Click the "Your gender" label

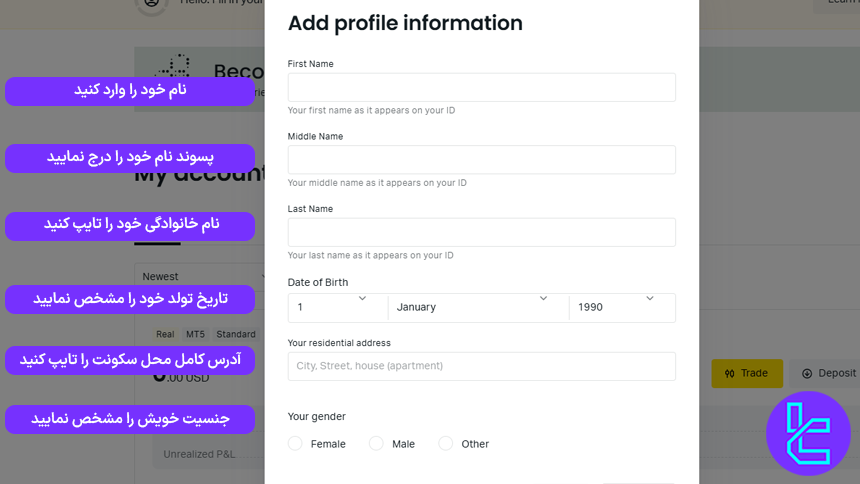tap(316, 417)
